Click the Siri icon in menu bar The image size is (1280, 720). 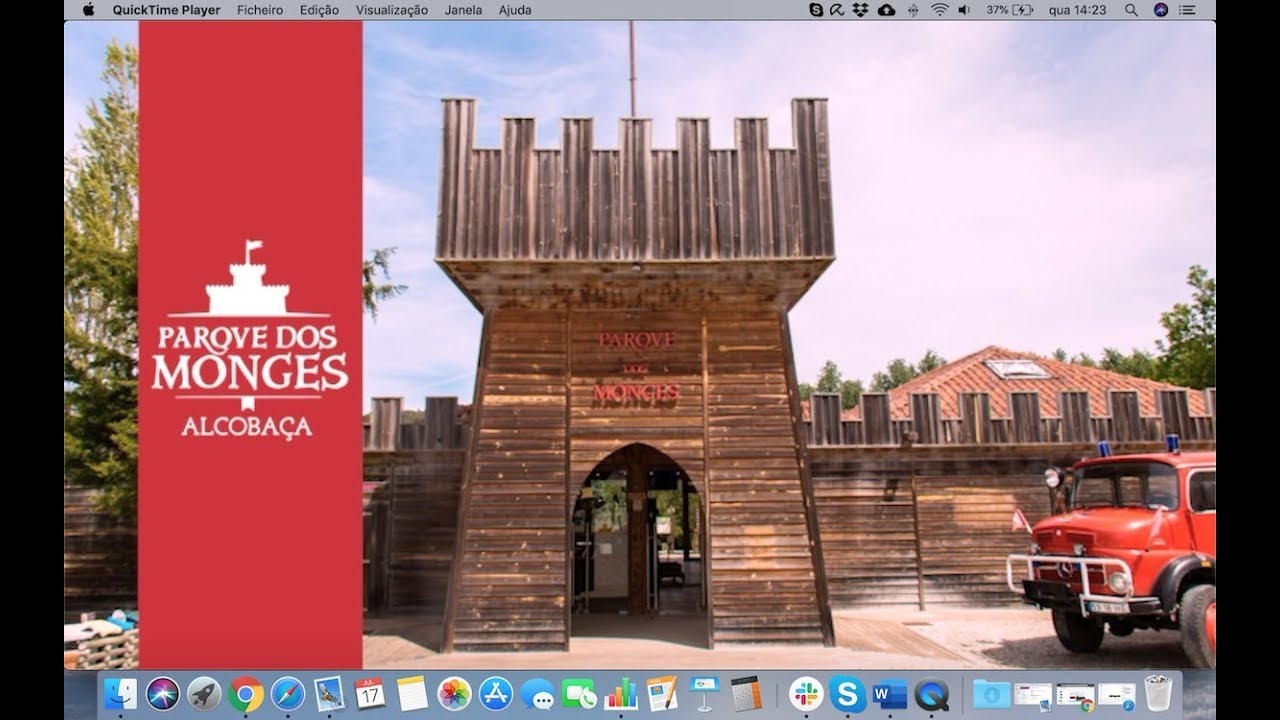1160,10
